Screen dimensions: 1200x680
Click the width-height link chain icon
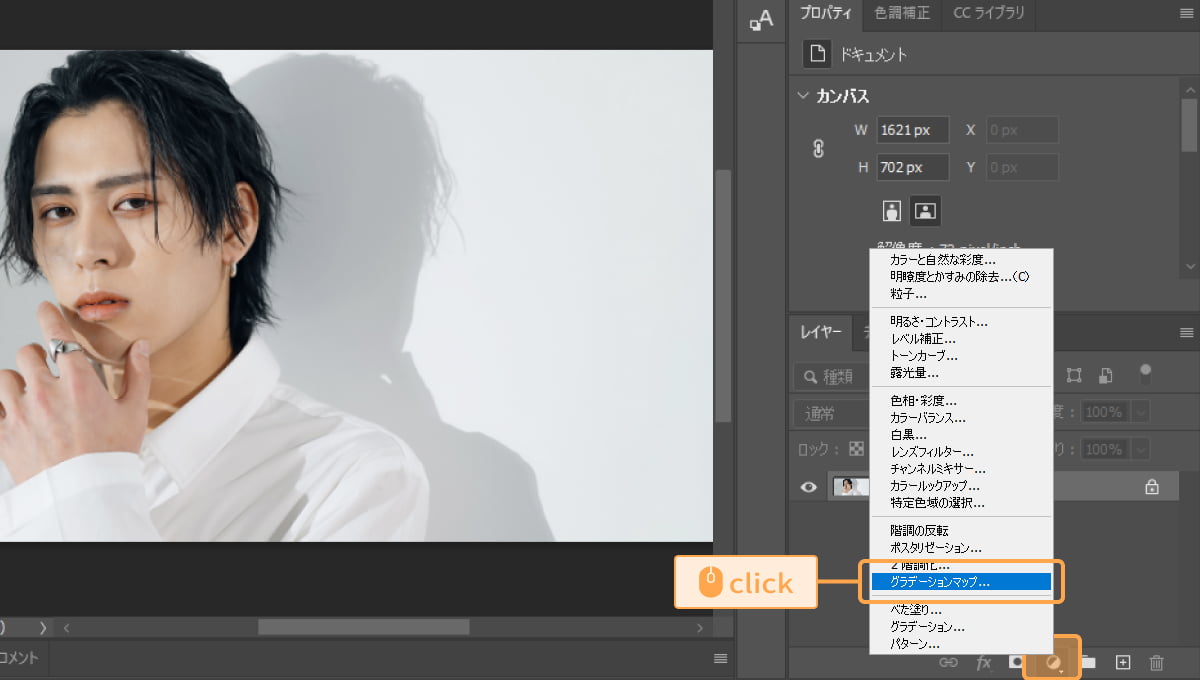click(x=818, y=149)
